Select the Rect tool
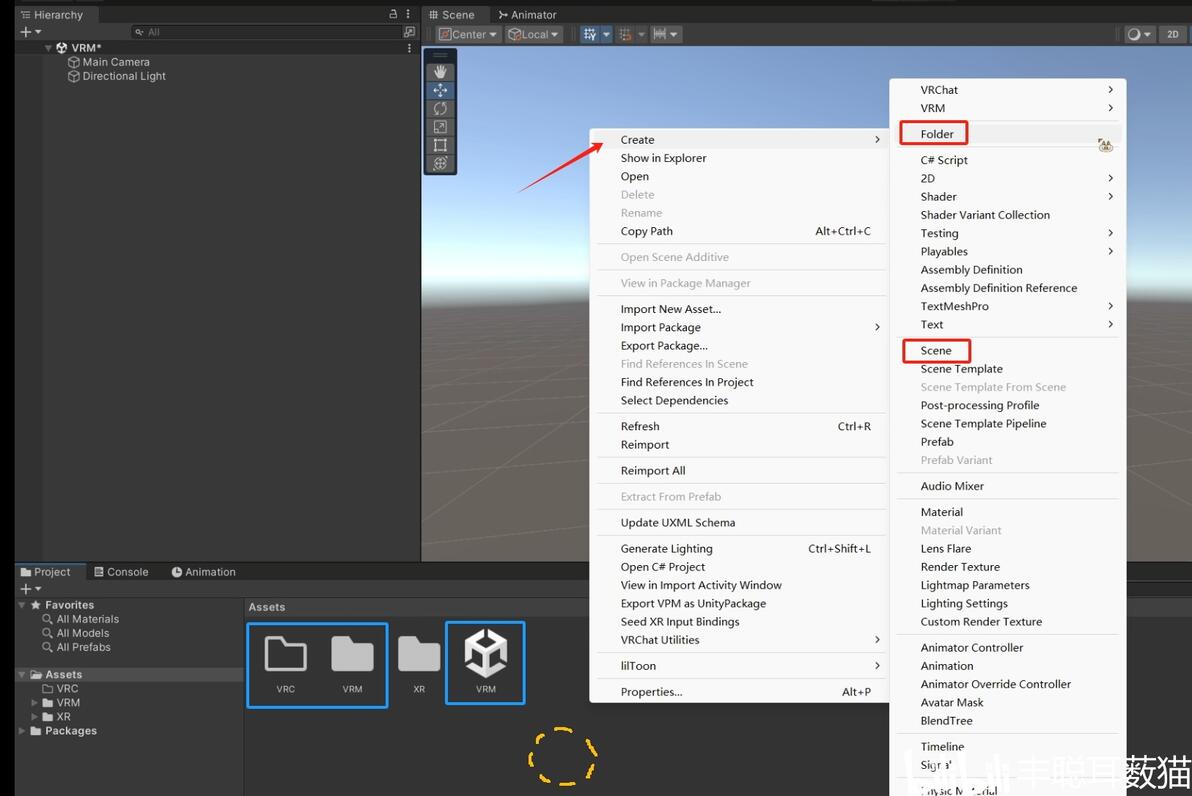 pyautogui.click(x=440, y=144)
